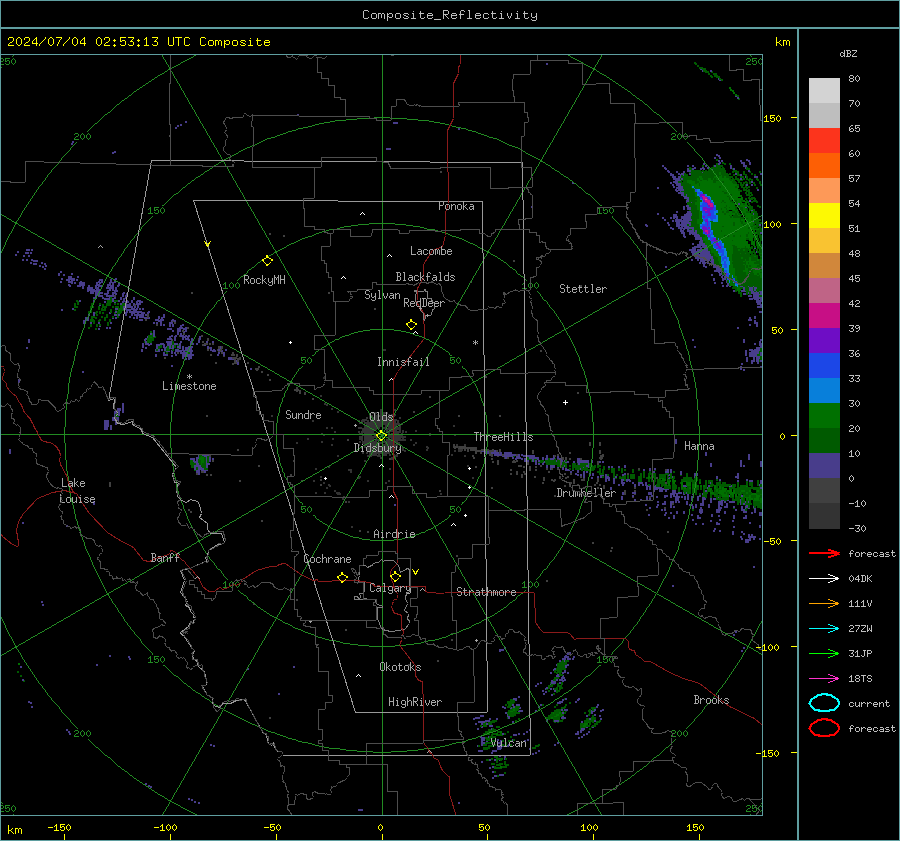
Task: Click the yellow diamond marker near RedDeer
Action: (x=411, y=325)
